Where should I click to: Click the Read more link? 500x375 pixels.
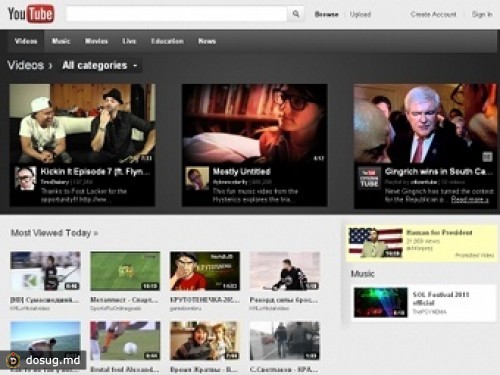click(x=470, y=199)
